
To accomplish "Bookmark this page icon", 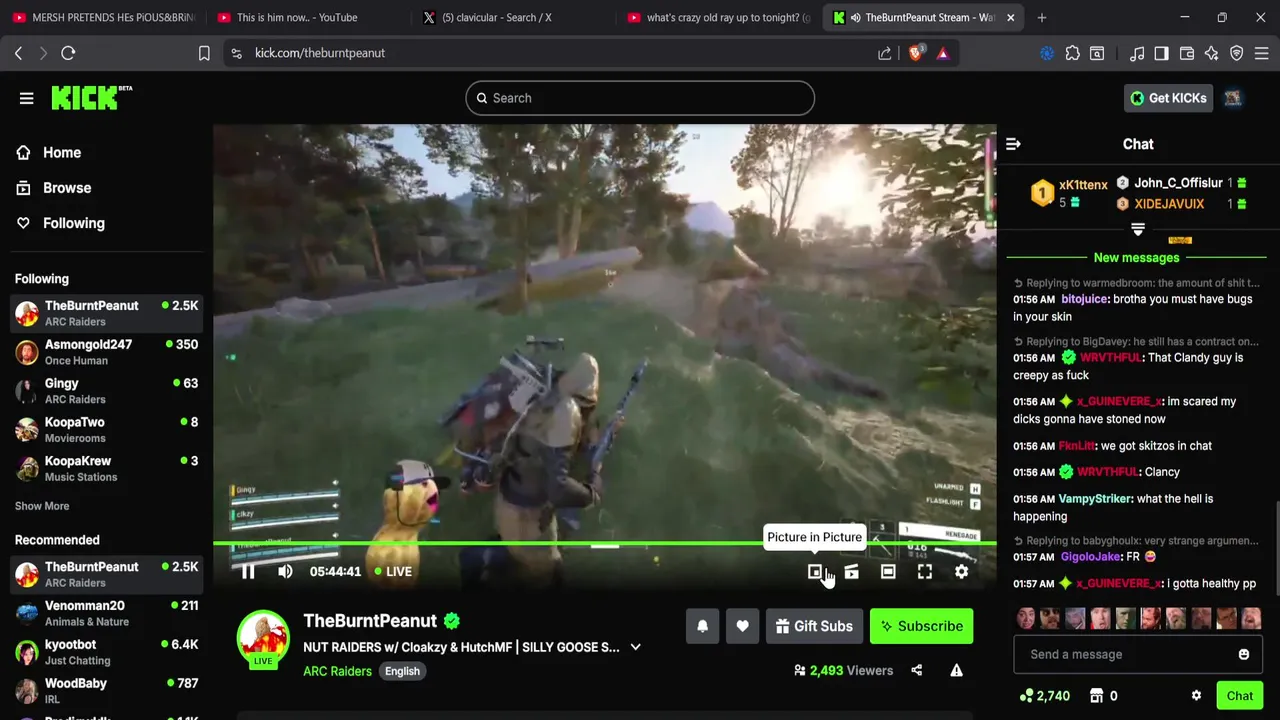I will pos(204,53).
